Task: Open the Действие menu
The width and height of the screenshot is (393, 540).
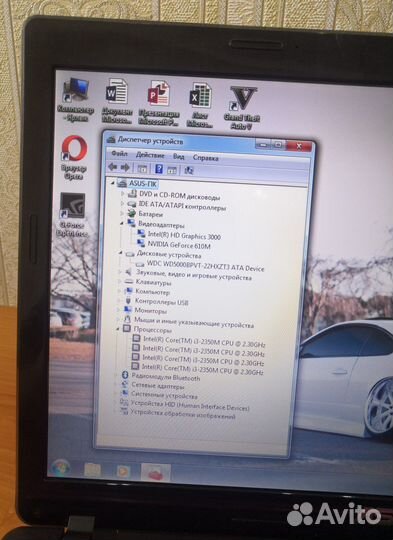Action: 150,155
